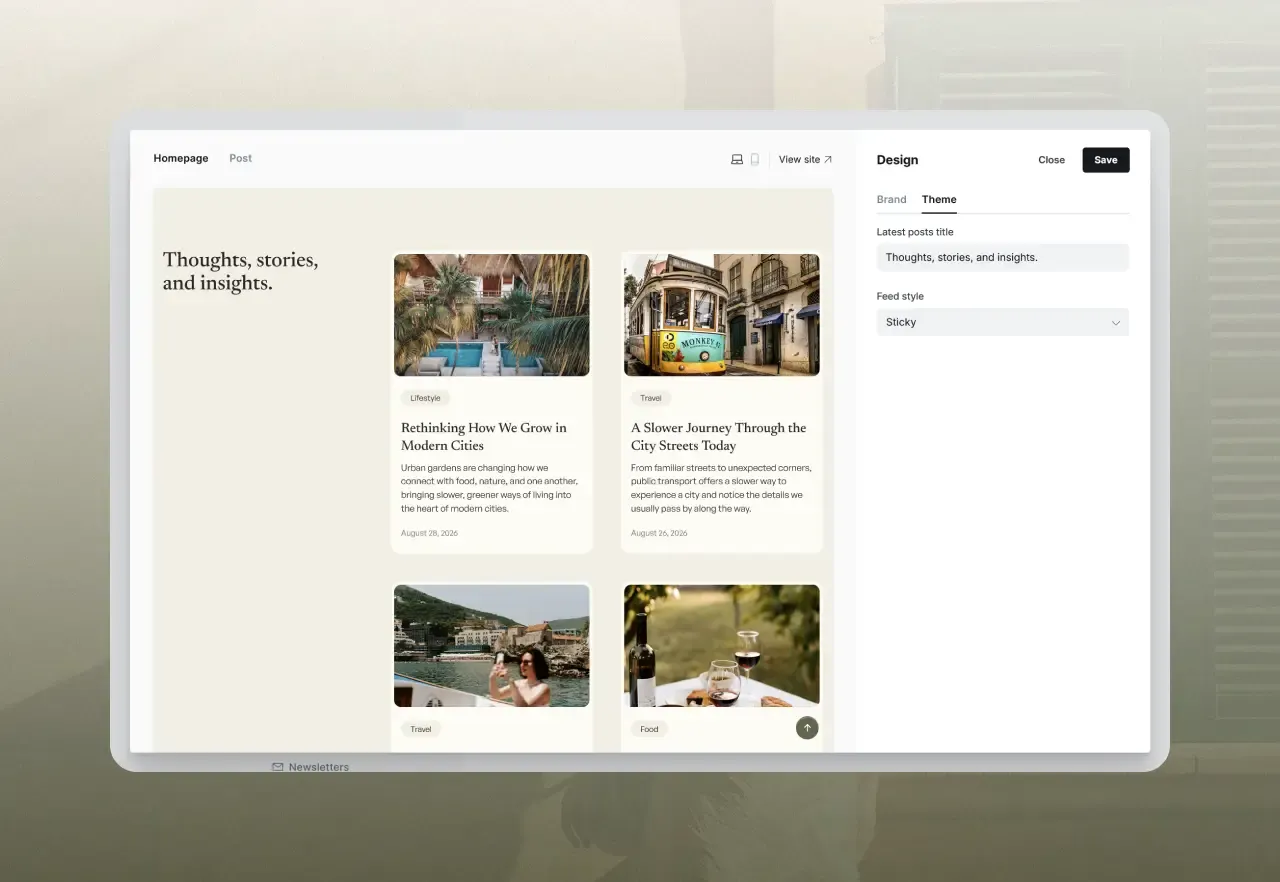Switch to the Brand tab
1280x882 pixels.
891,200
